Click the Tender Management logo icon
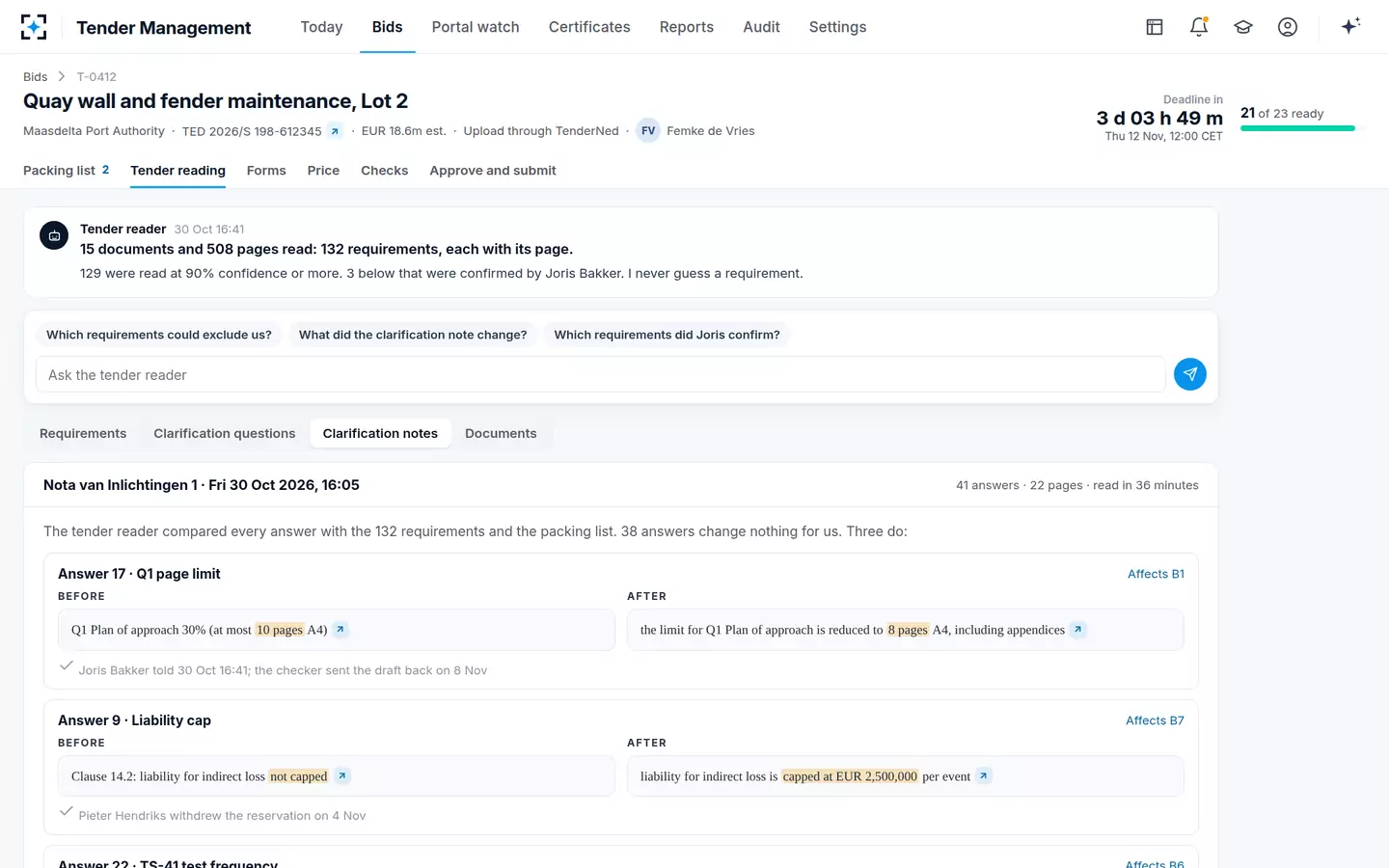The image size is (1389, 868). 34,27
